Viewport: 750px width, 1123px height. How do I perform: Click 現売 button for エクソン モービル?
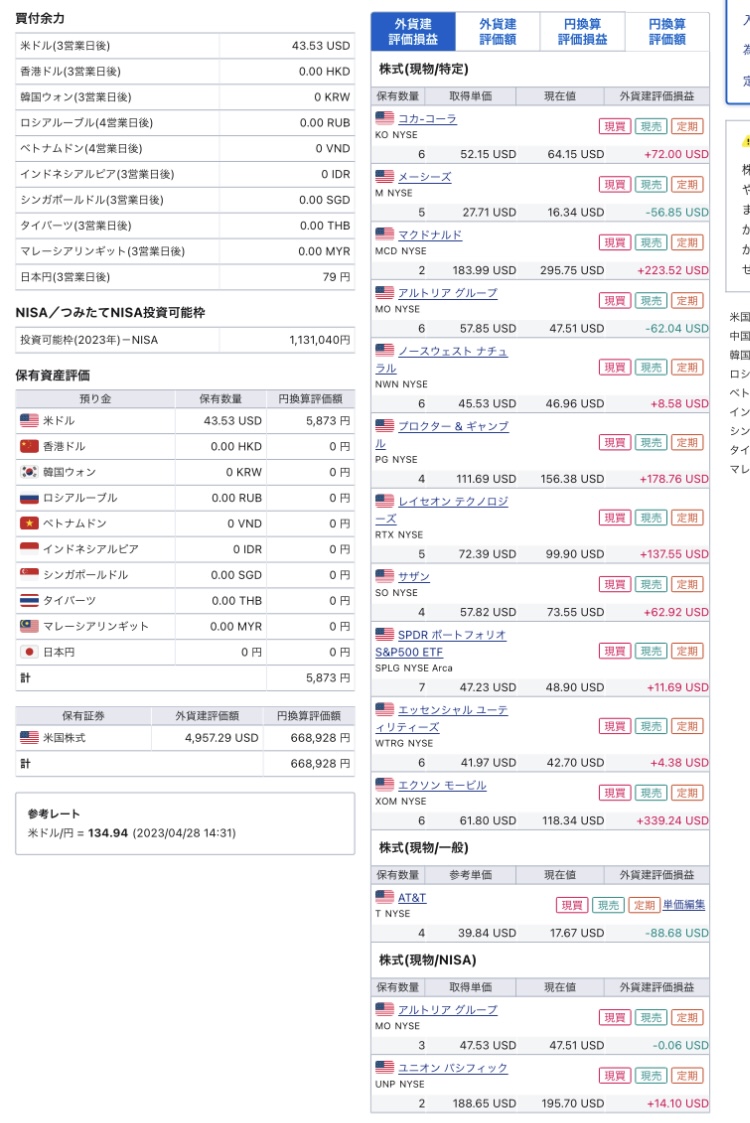650,793
